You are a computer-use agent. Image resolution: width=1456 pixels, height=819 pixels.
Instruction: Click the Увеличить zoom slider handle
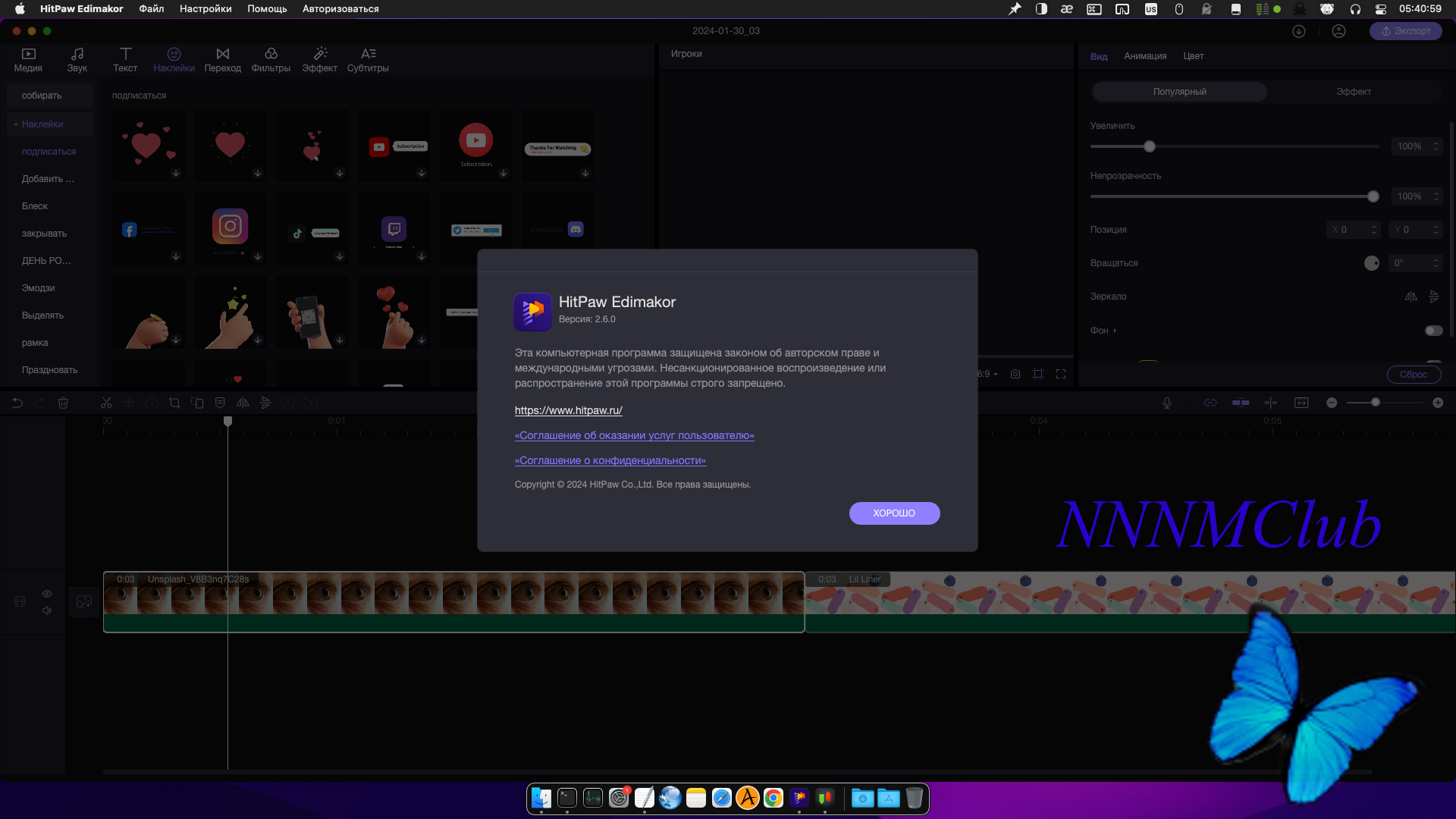(1150, 146)
